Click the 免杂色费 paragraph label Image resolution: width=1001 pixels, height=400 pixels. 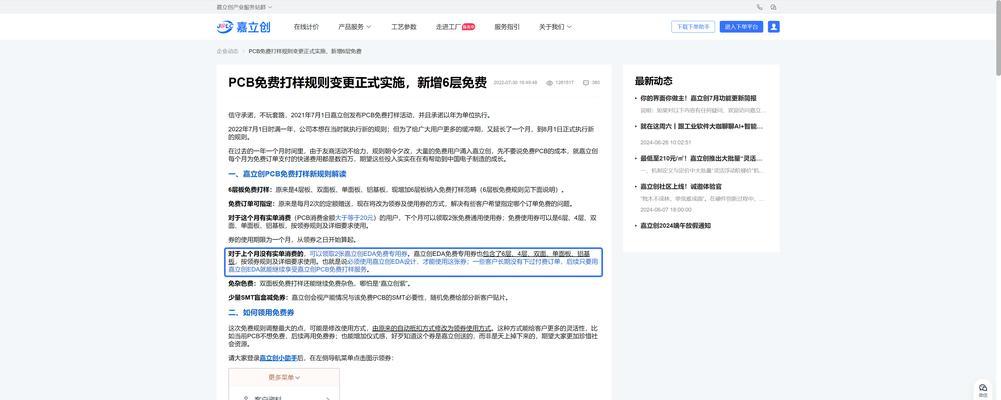click(x=241, y=283)
